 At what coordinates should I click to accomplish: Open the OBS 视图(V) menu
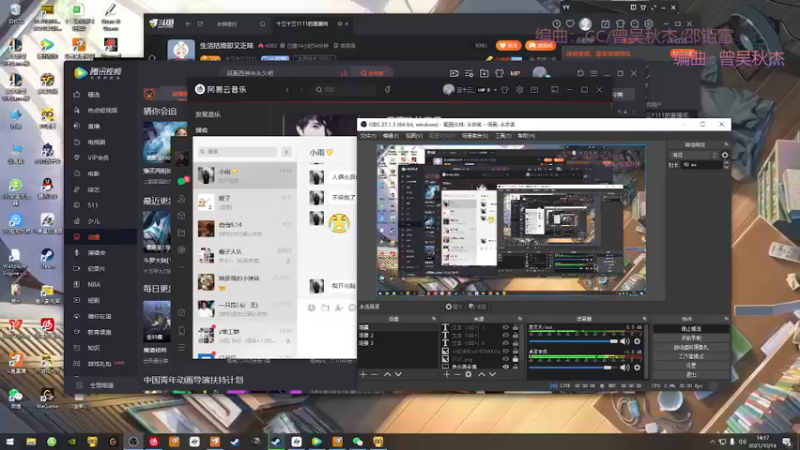coord(414,136)
